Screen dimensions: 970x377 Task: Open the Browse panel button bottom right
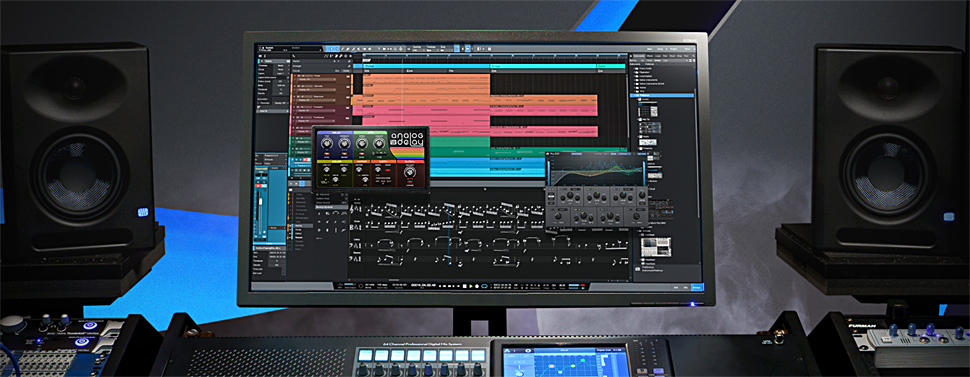point(696,287)
